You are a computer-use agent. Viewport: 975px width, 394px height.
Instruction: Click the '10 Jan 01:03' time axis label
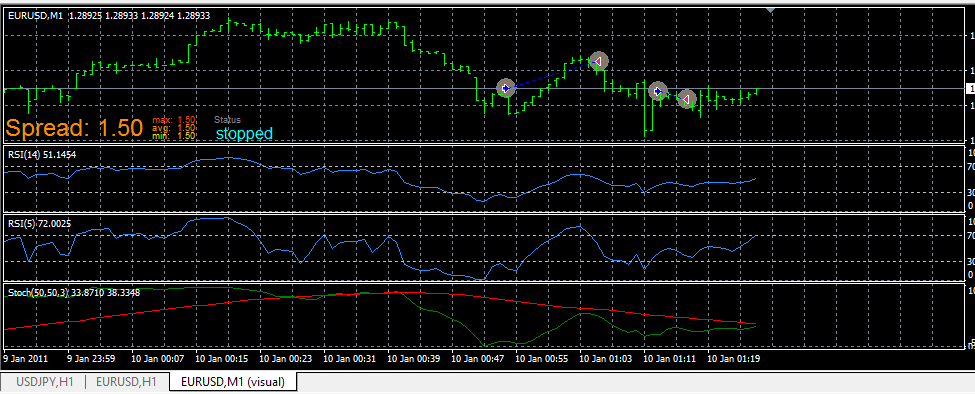pyautogui.click(x=606, y=359)
